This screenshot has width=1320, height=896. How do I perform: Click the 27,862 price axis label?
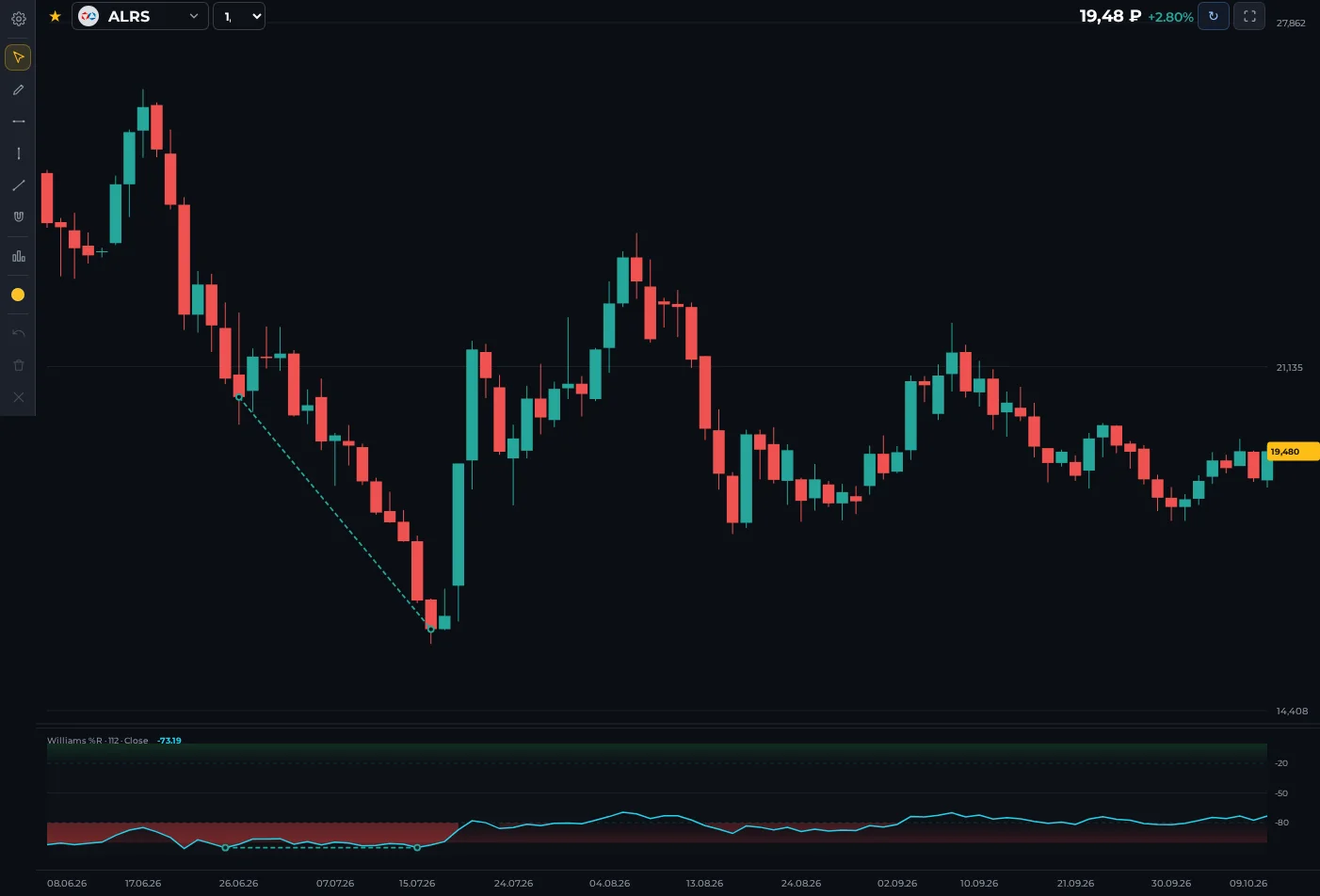(1291, 23)
